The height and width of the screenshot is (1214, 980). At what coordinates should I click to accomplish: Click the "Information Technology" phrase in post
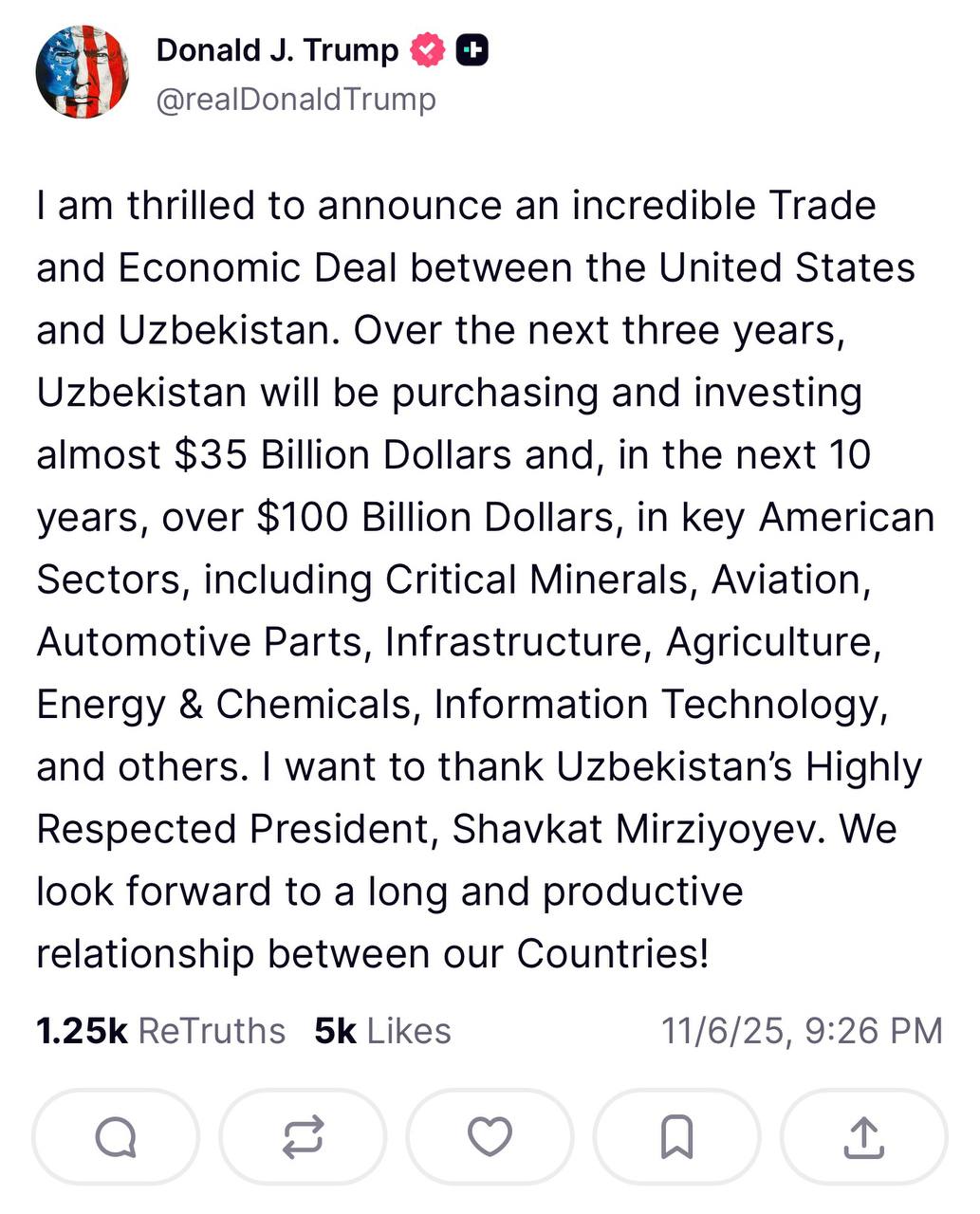[x=660, y=704]
